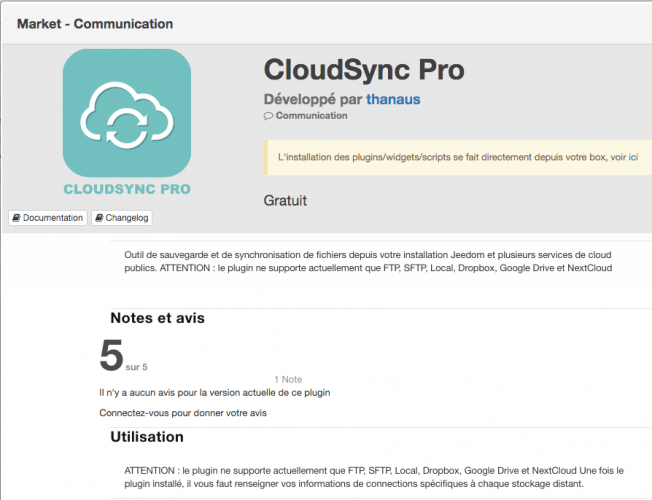
Task: Follow the 'ici' installation link
Action: tap(633, 157)
